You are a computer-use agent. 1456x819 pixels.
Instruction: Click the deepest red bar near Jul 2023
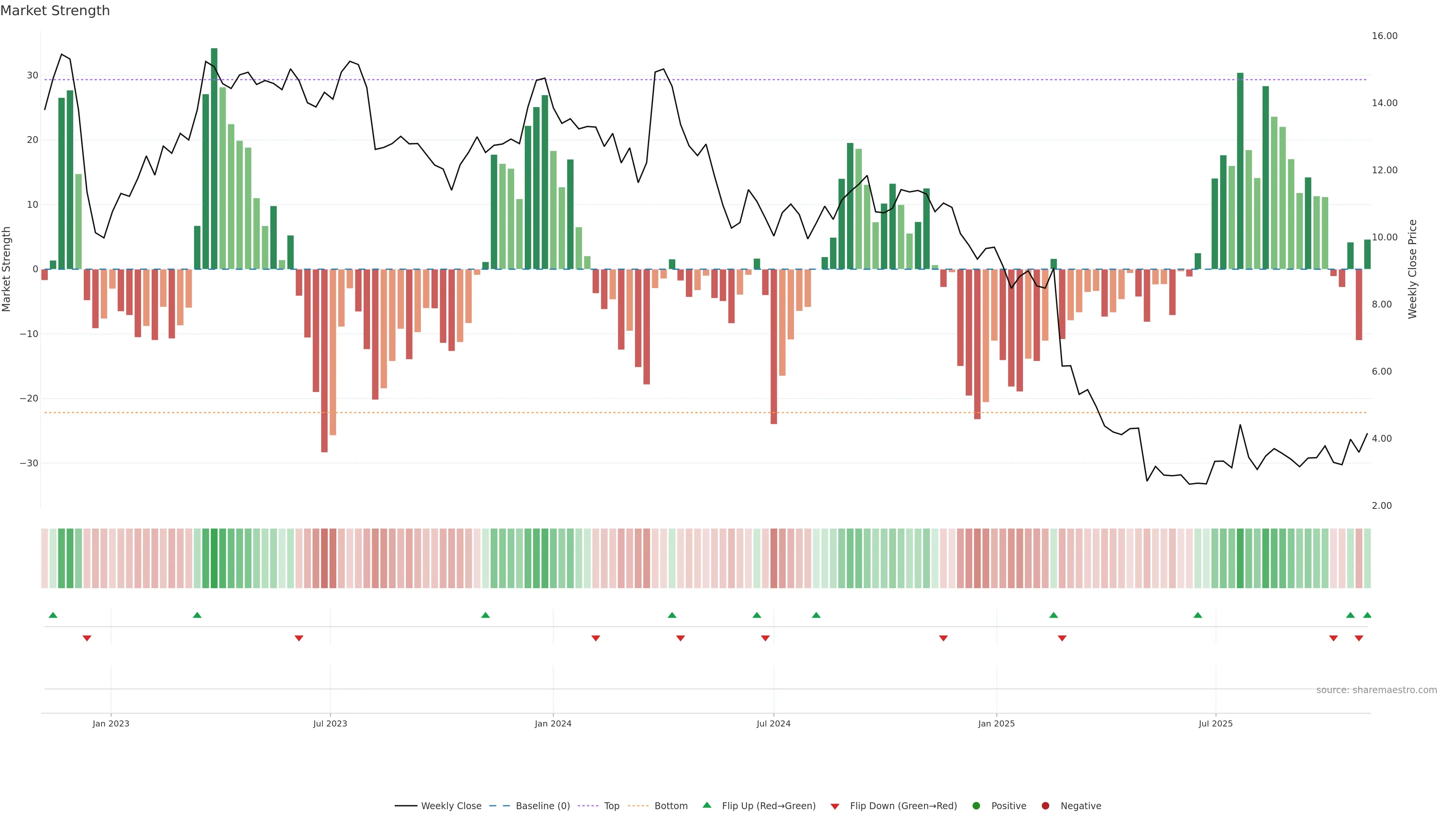pyautogui.click(x=325, y=362)
